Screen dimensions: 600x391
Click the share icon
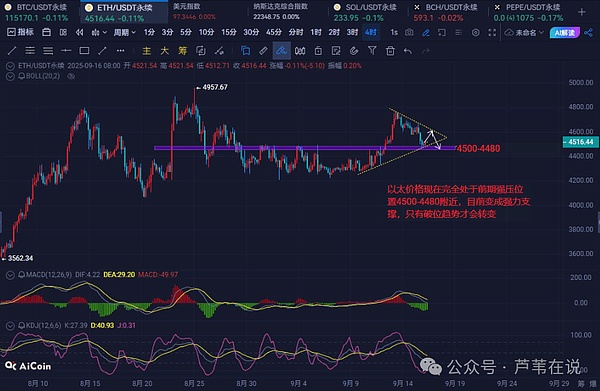coord(589,33)
